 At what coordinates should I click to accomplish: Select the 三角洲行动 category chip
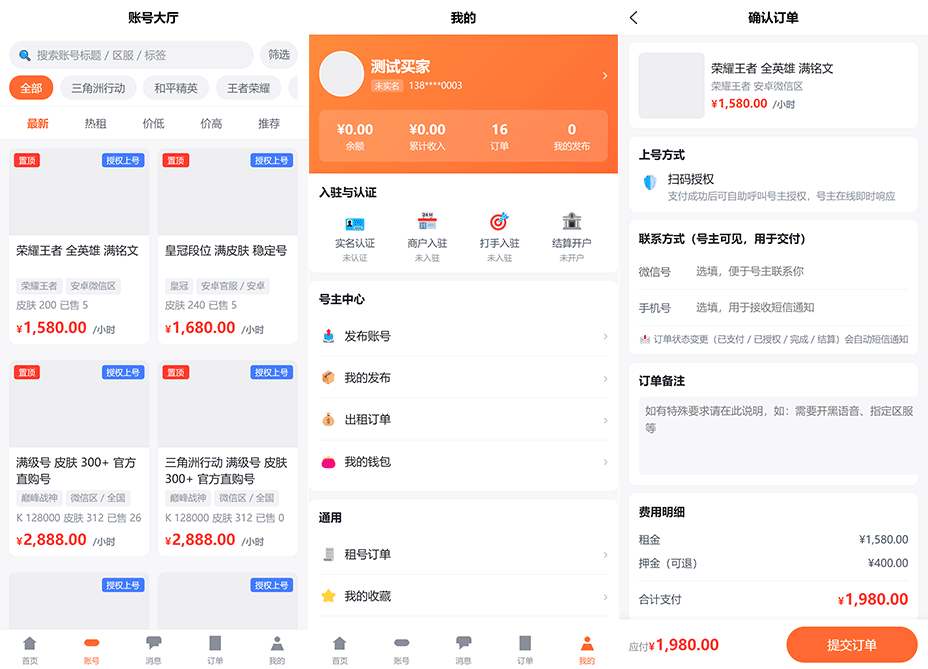click(98, 88)
